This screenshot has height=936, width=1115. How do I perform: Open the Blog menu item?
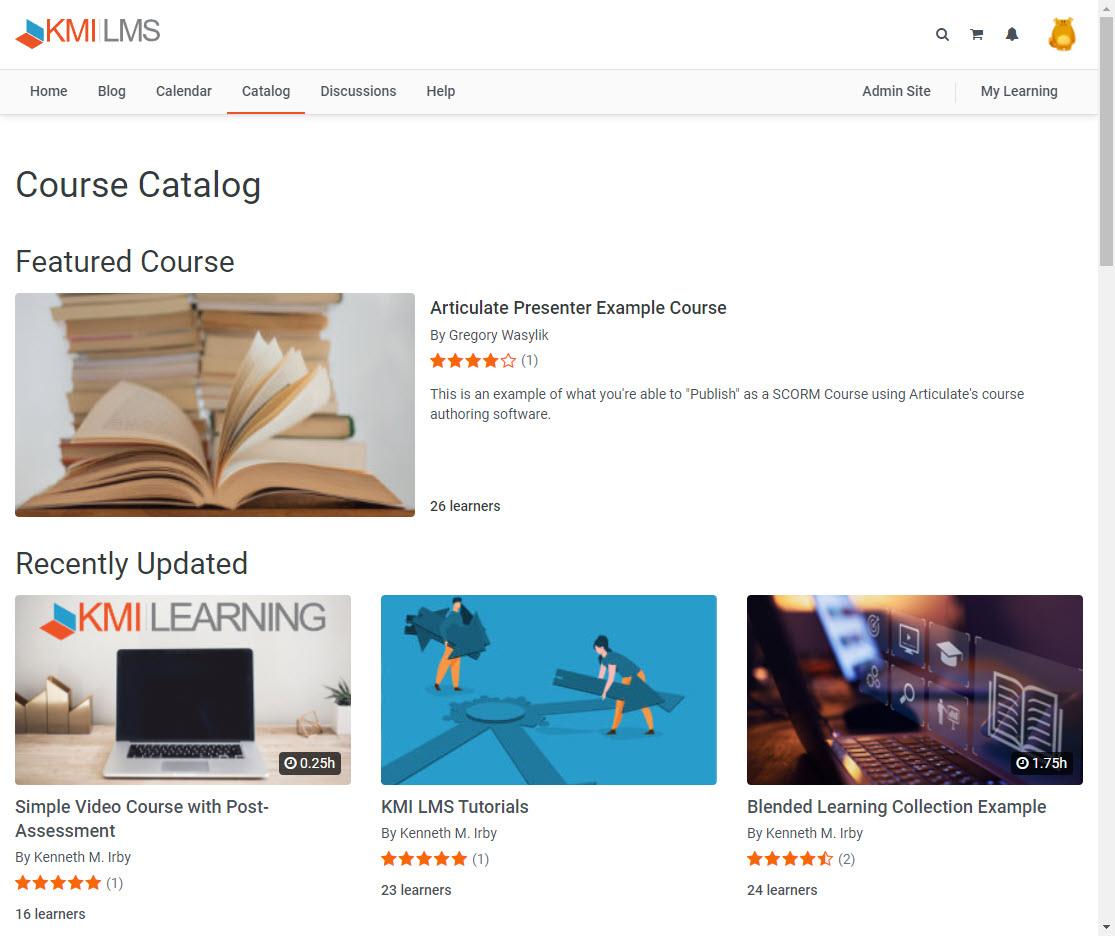click(x=112, y=91)
